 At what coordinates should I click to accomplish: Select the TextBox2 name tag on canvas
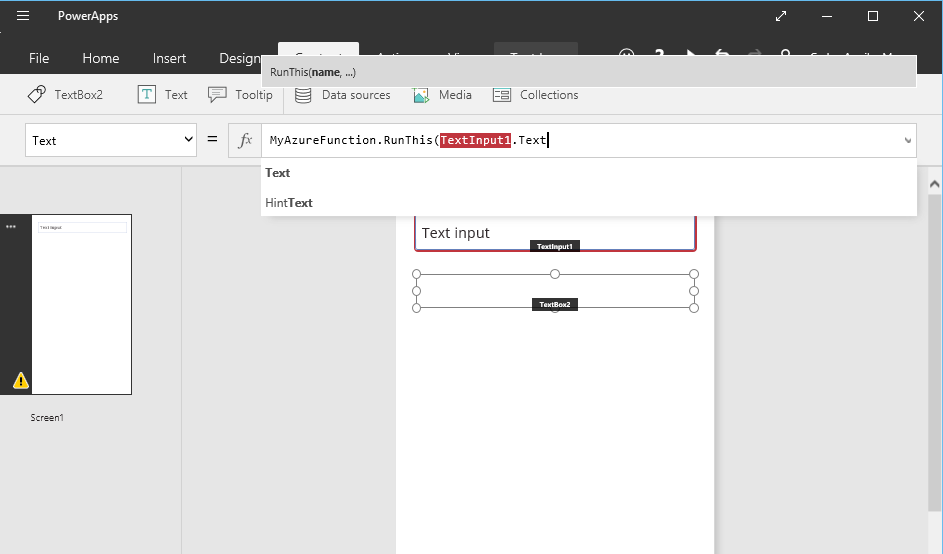point(554,304)
